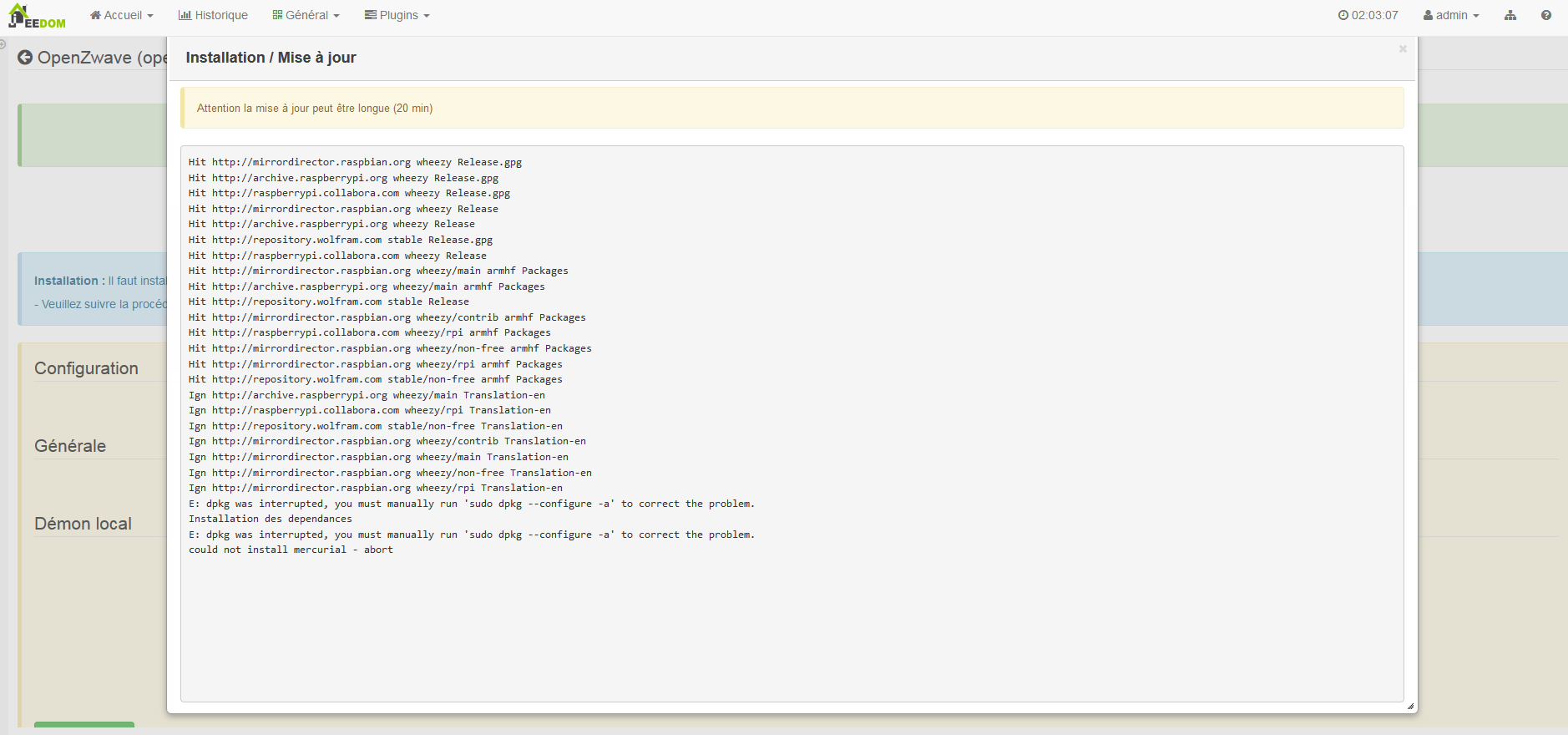Click the 'Installation : Il faut' notice text
Image resolution: width=1568 pixels, height=735 pixels.
100,281
